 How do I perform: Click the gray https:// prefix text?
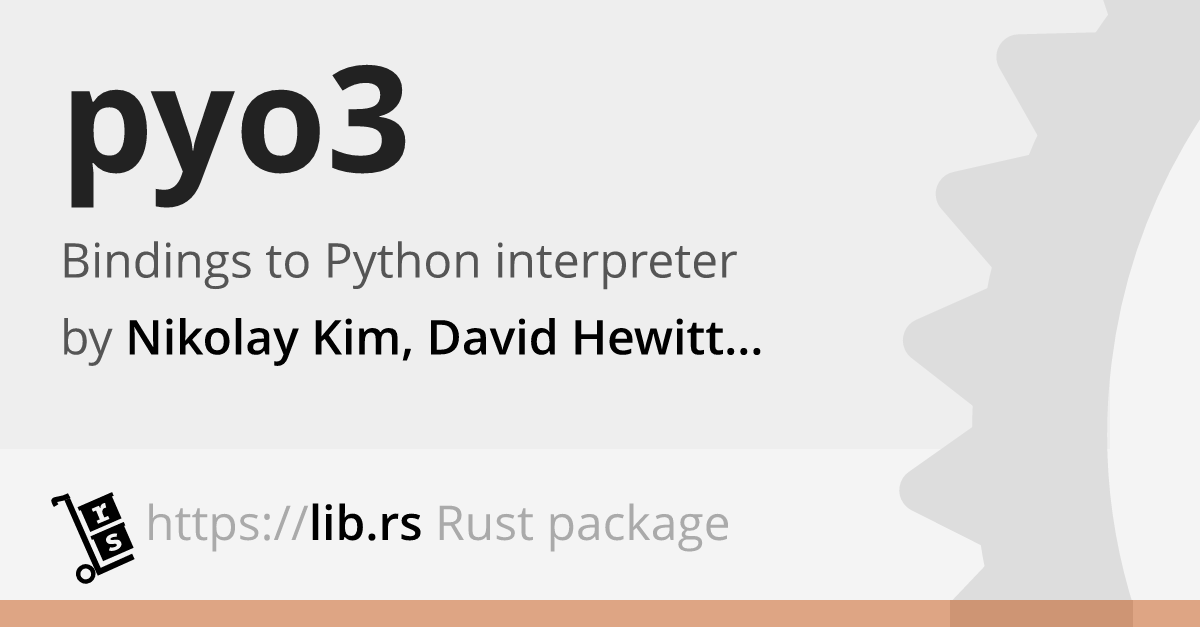tap(223, 523)
